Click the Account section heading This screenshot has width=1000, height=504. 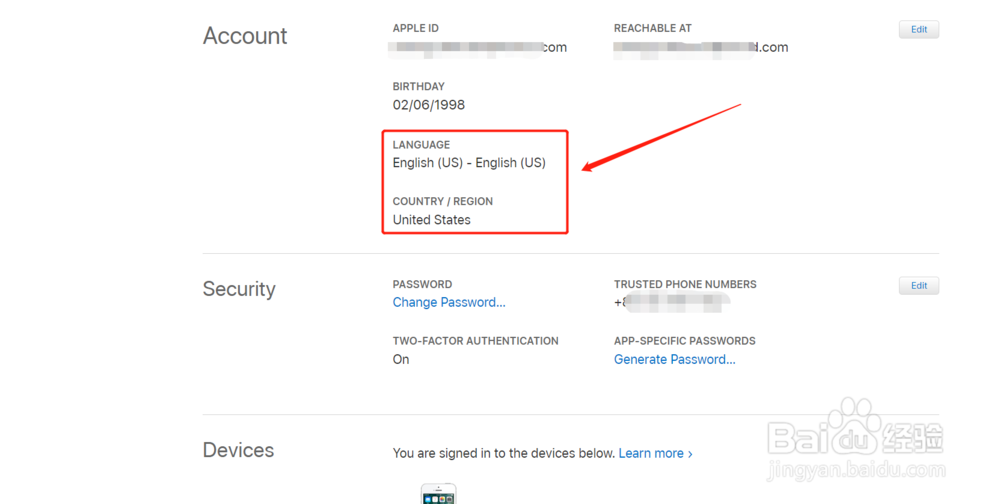245,36
